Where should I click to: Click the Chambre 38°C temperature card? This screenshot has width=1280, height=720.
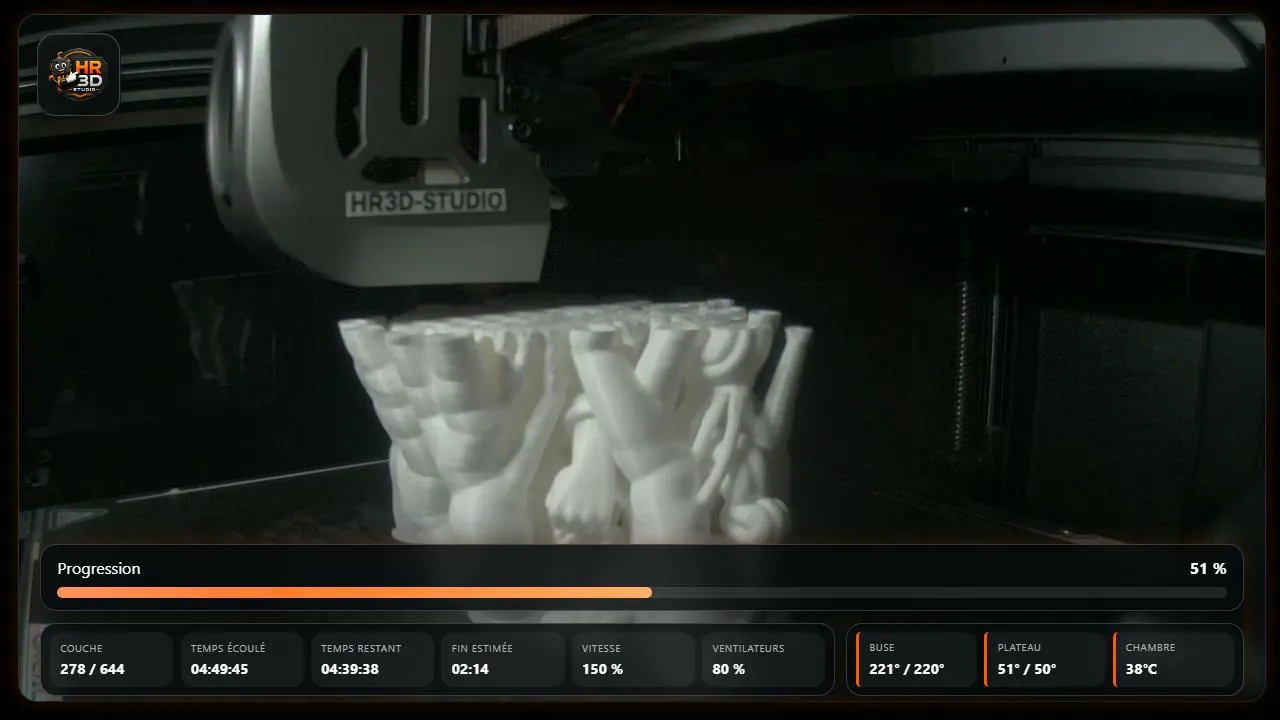pos(1174,660)
